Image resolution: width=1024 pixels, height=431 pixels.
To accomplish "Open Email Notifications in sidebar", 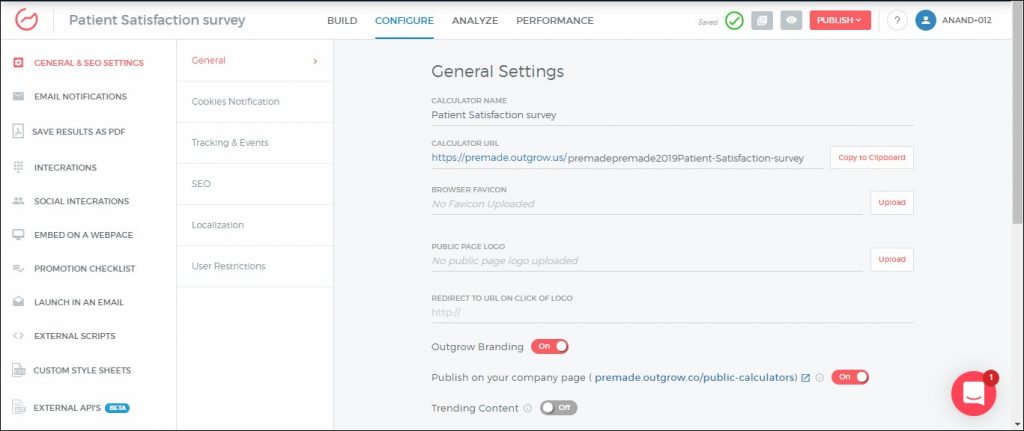I will tap(80, 97).
